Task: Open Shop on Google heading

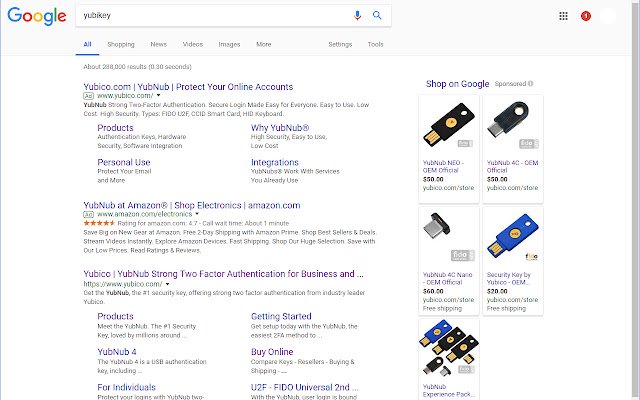Action: click(x=458, y=84)
